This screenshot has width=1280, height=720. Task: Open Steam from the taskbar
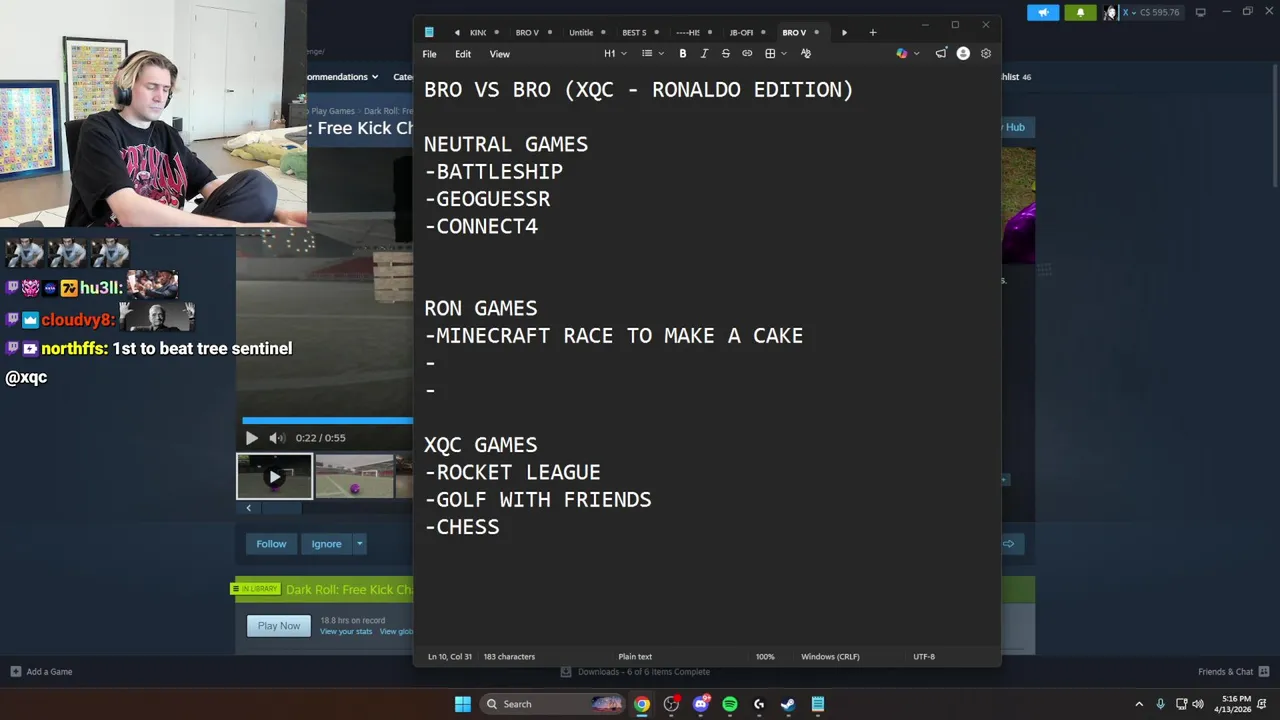coord(788,704)
